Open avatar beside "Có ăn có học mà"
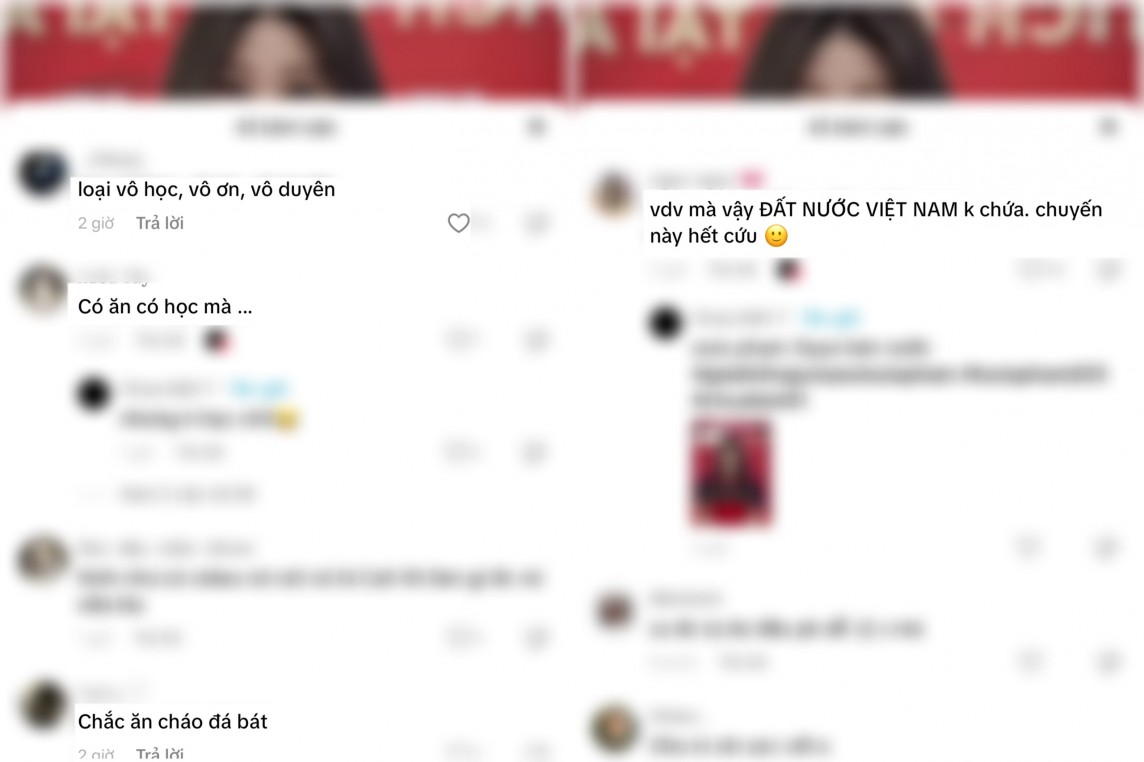Screen dimensions: 1144x762 click(x=43, y=289)
